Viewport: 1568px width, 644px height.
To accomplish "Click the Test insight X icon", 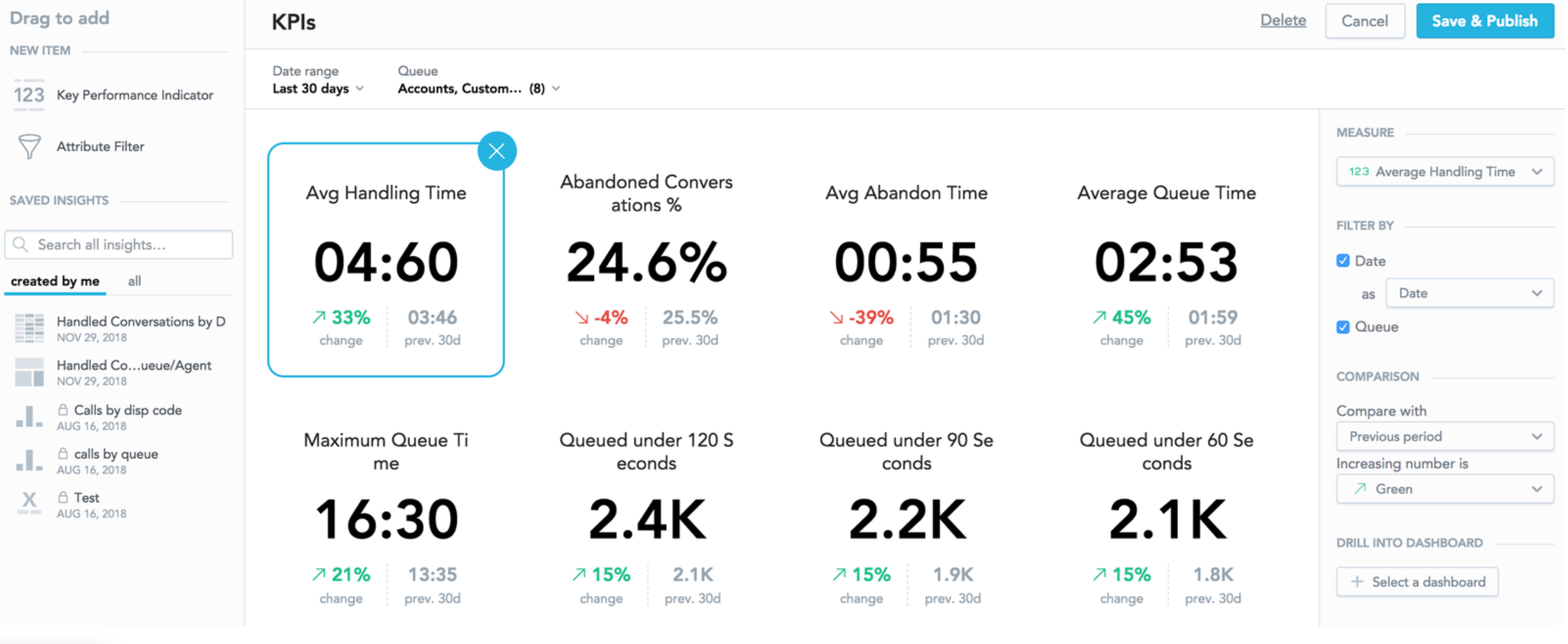I will 29,503.
